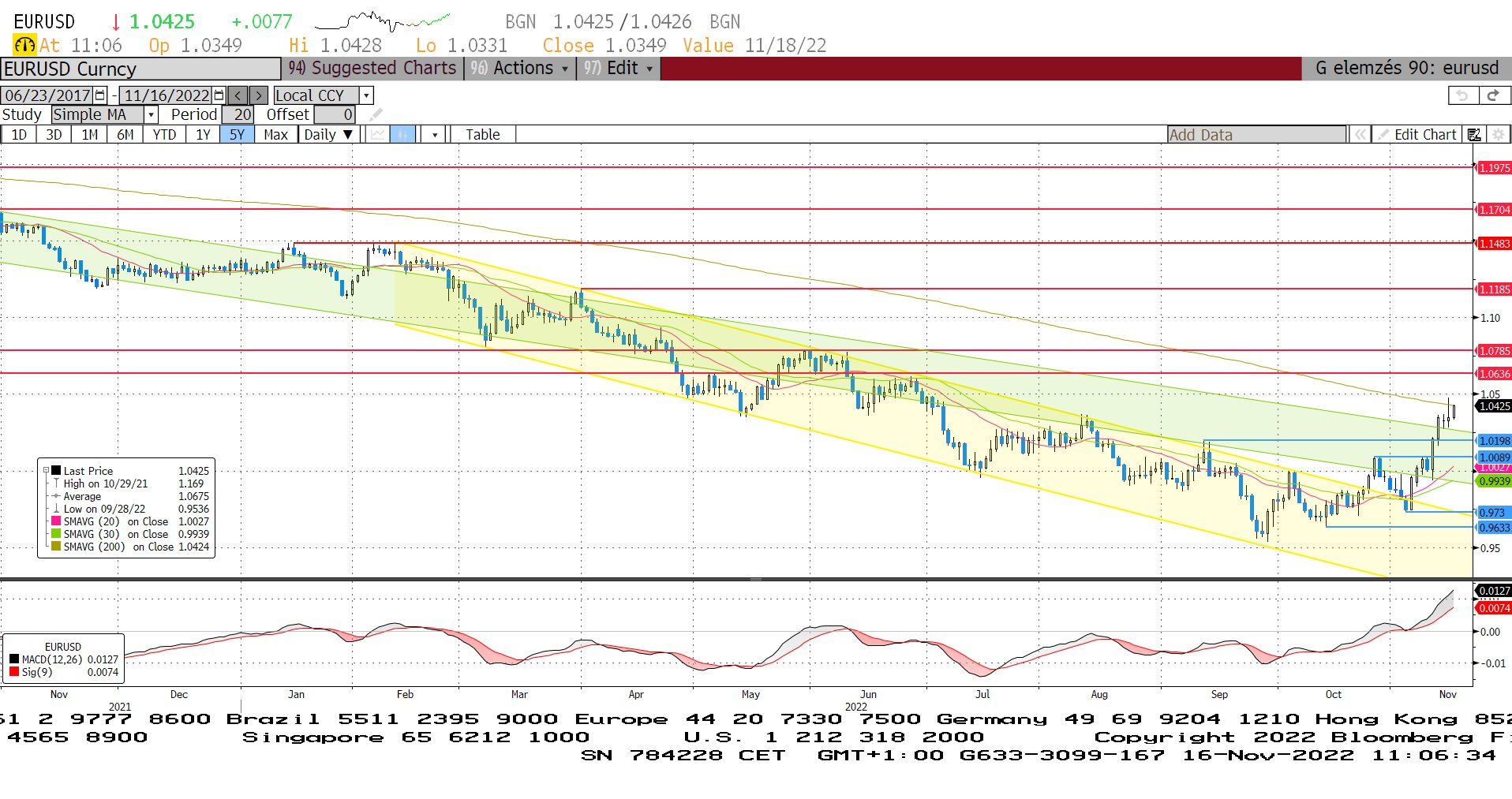Image resolution: width=1512 pixels, height=799 pixels.
Task: Click the Average legend marker icon
Action: [x=56, y=496]
